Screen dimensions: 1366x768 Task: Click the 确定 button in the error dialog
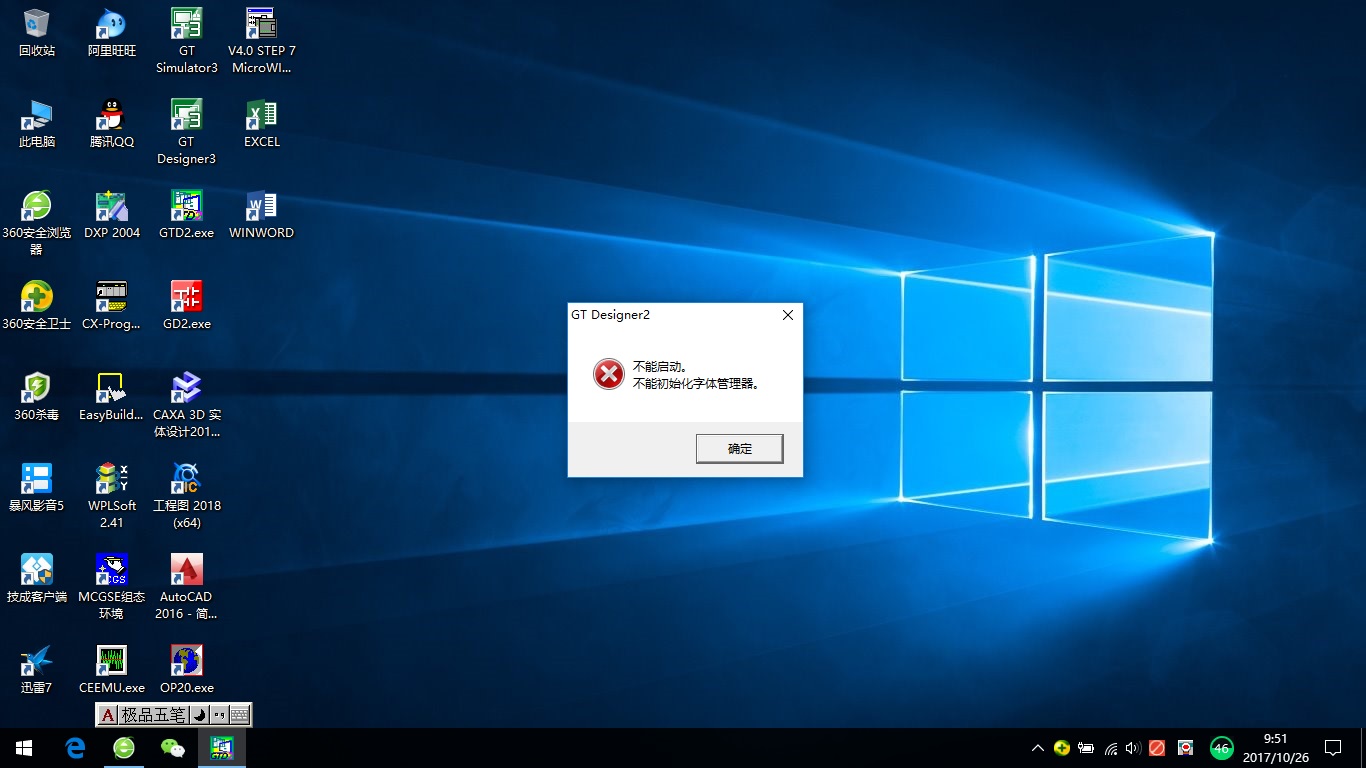coord(739,449)
